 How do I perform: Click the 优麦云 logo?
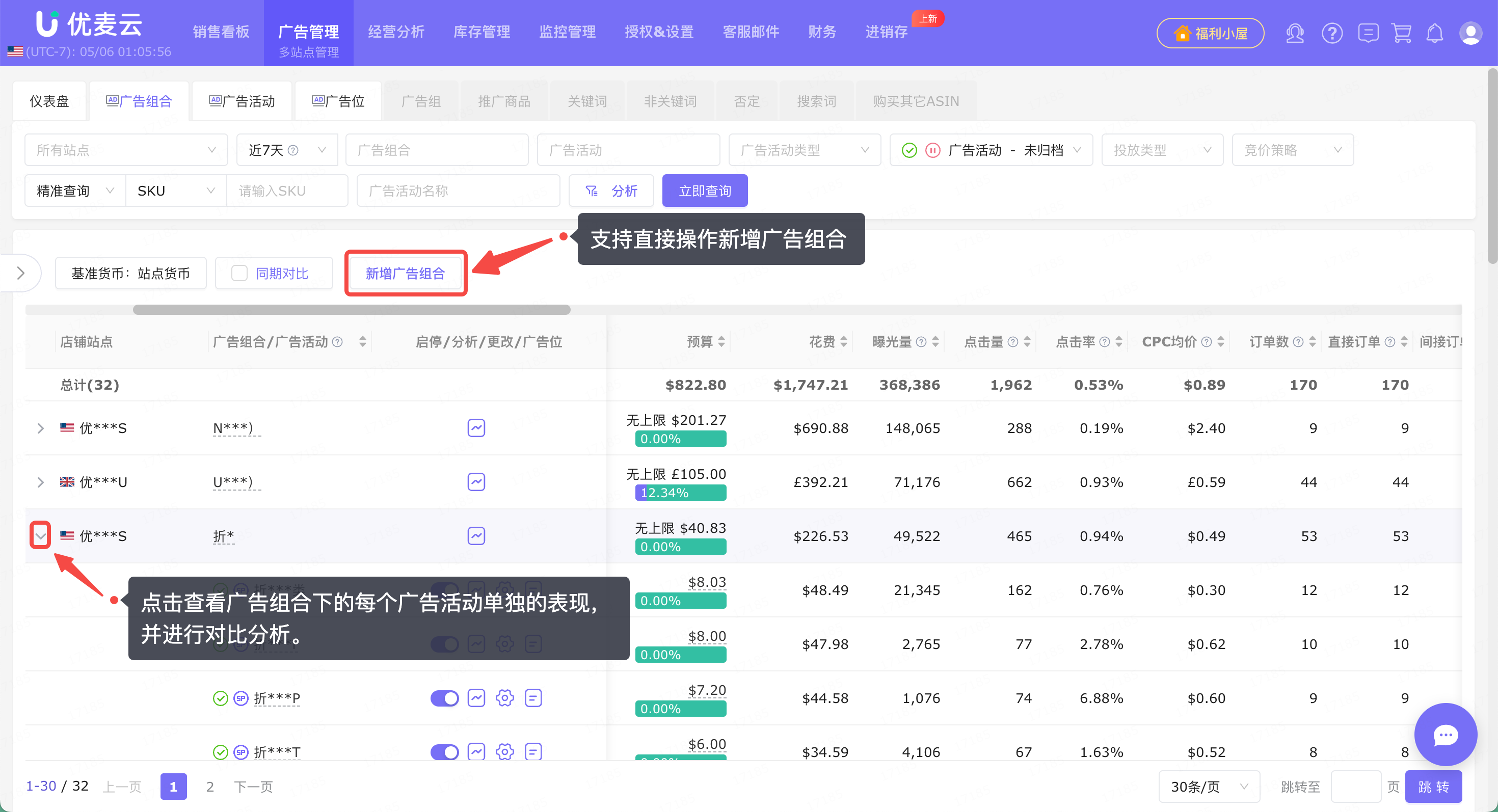[89, 24]
